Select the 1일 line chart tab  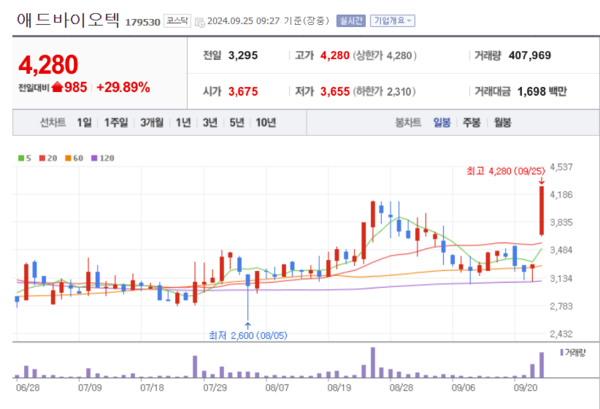84,122
